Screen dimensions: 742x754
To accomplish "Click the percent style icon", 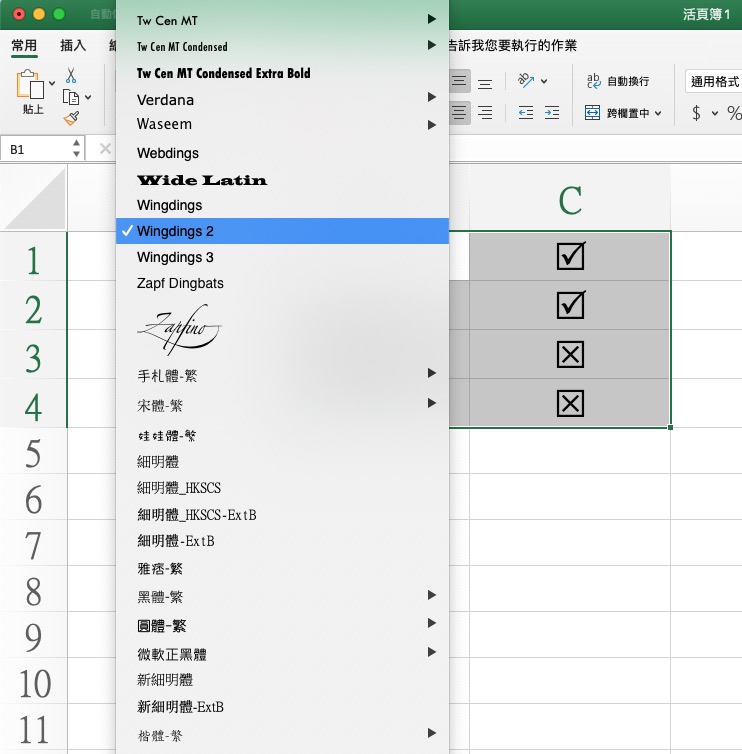I will click(734, 113).
